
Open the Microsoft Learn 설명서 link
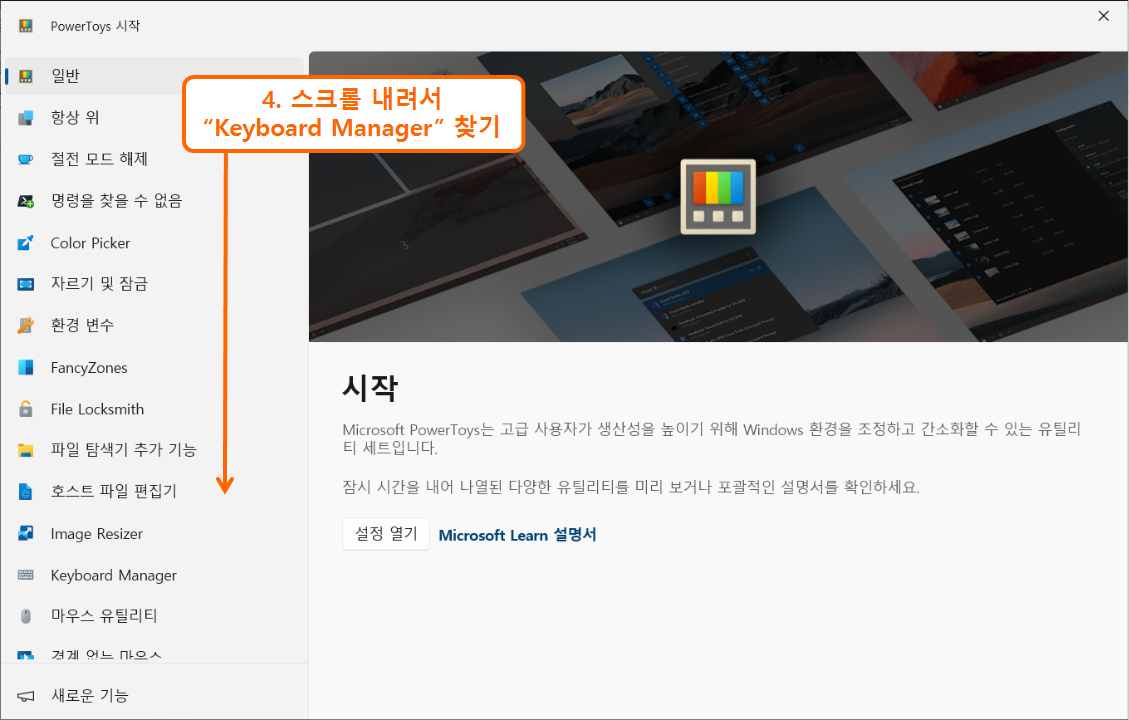(517, 534)
